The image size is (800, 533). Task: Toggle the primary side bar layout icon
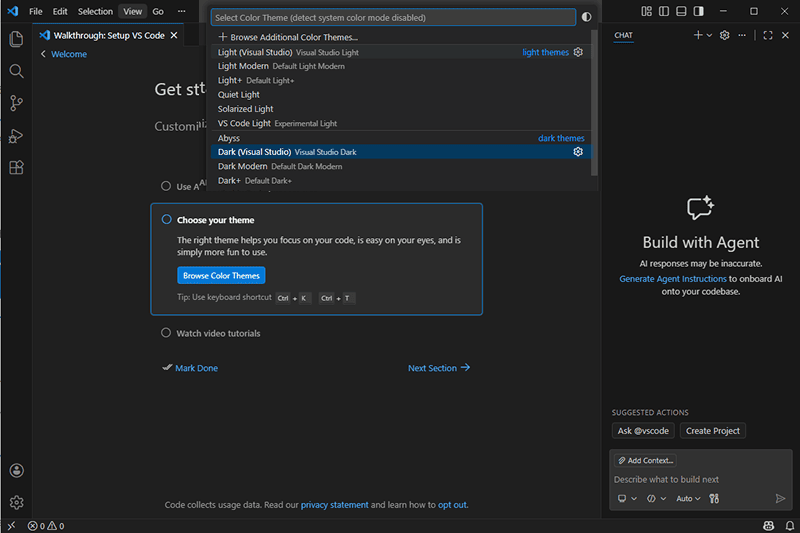click(664, 11)
